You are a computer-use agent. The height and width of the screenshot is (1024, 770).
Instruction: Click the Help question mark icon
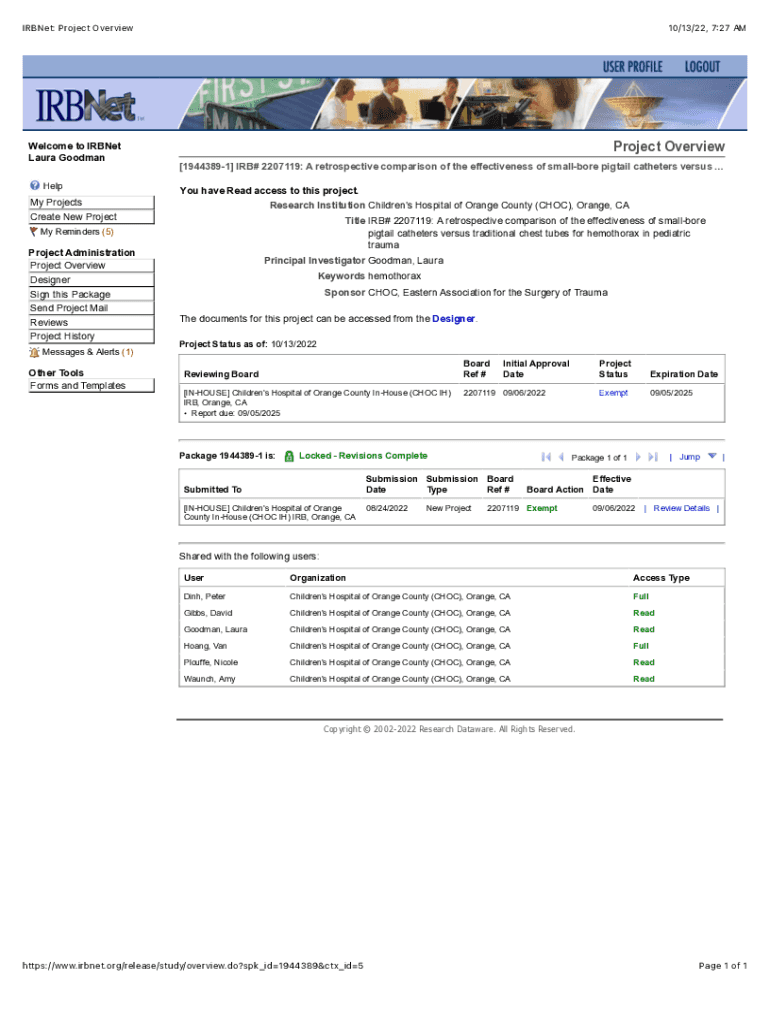35,186
